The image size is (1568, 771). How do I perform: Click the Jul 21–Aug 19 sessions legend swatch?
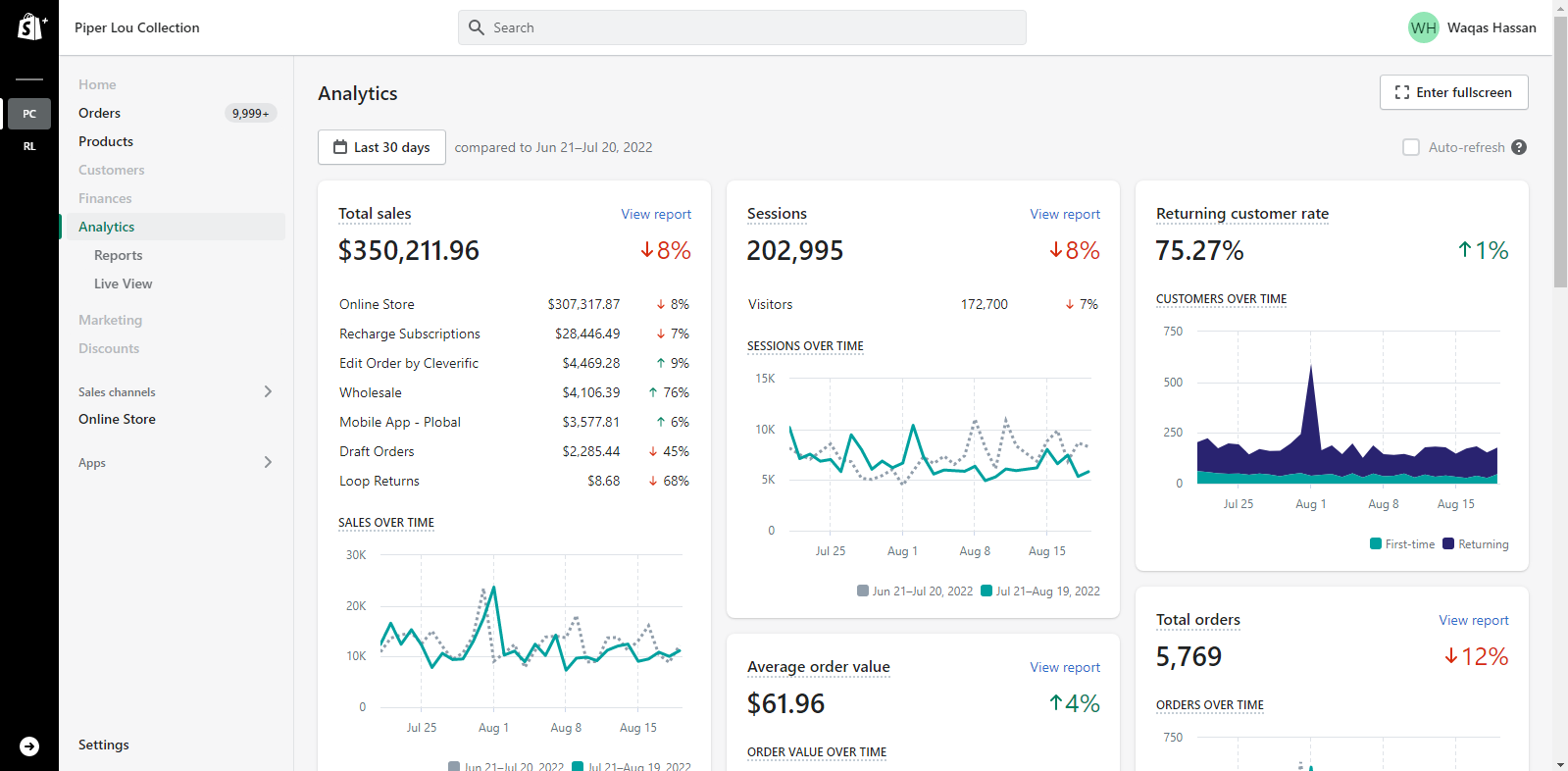986,591
